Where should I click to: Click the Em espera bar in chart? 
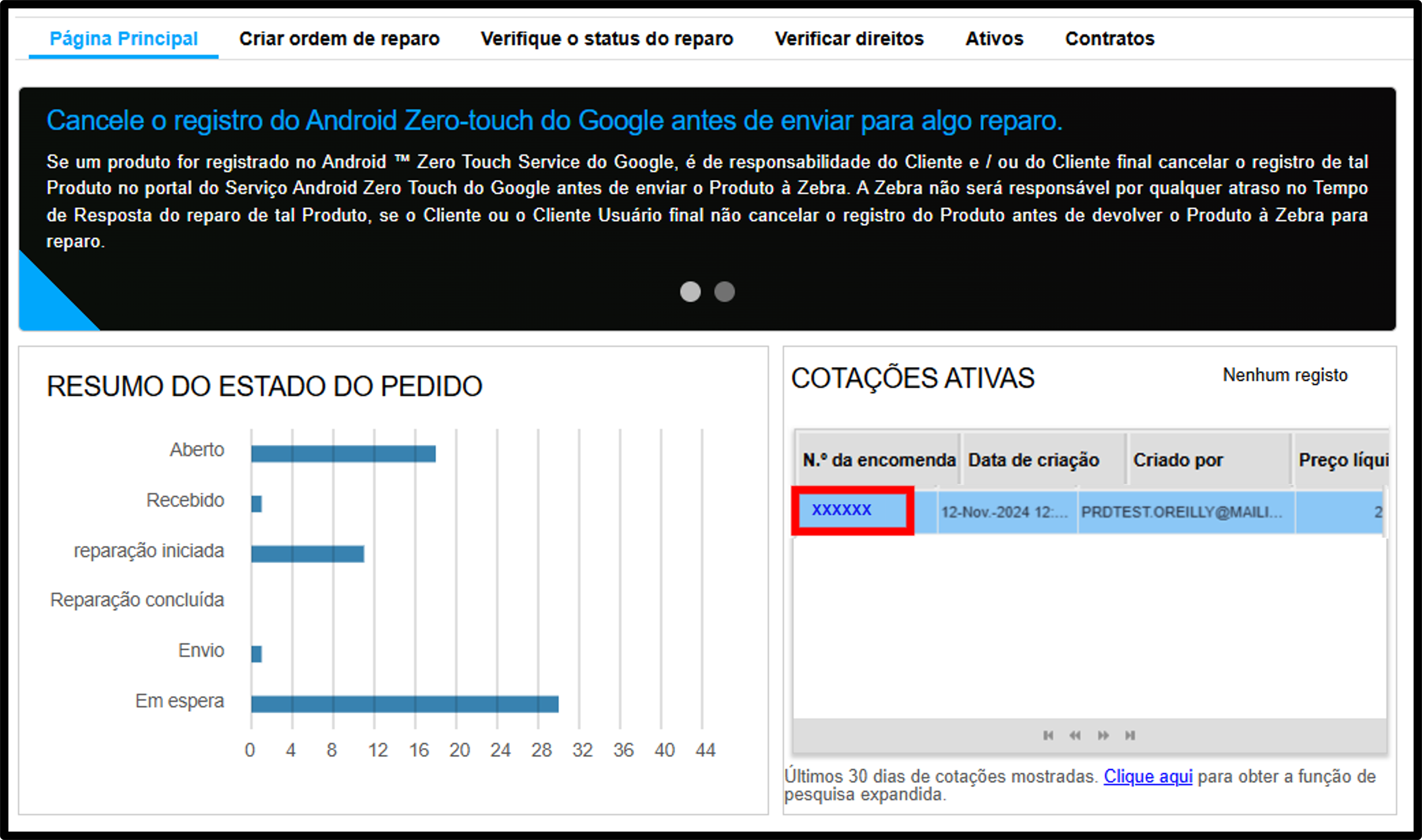pos(405,704)
